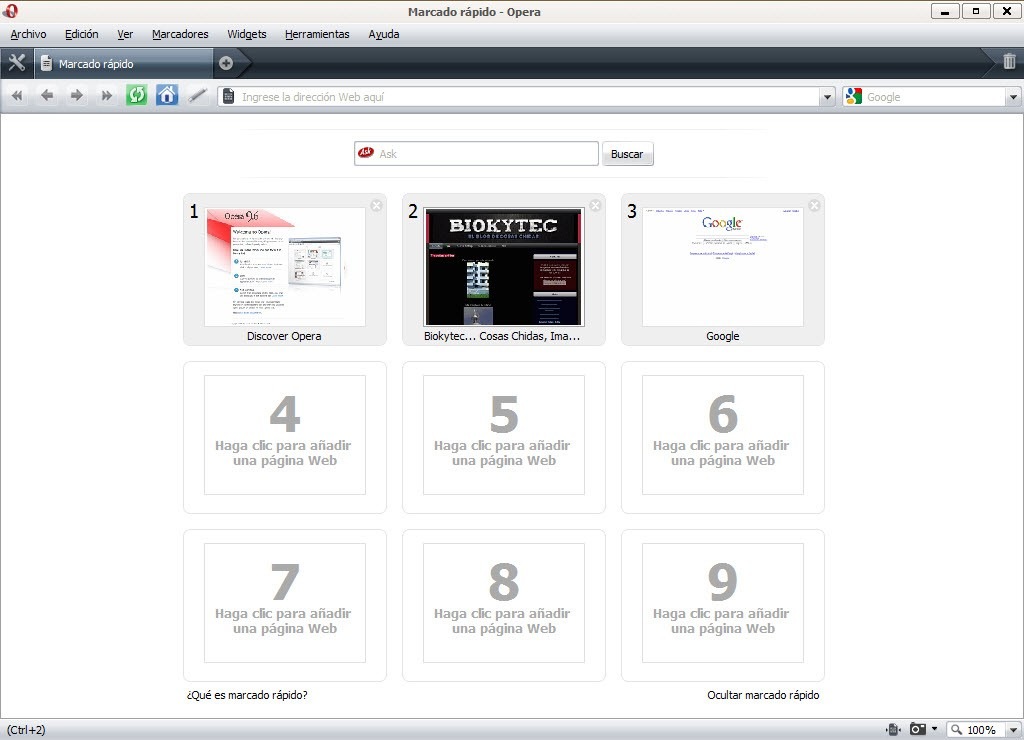Select the Marcado rápido tab
This screenshot has height=740, width=1024.
(123, 63)
